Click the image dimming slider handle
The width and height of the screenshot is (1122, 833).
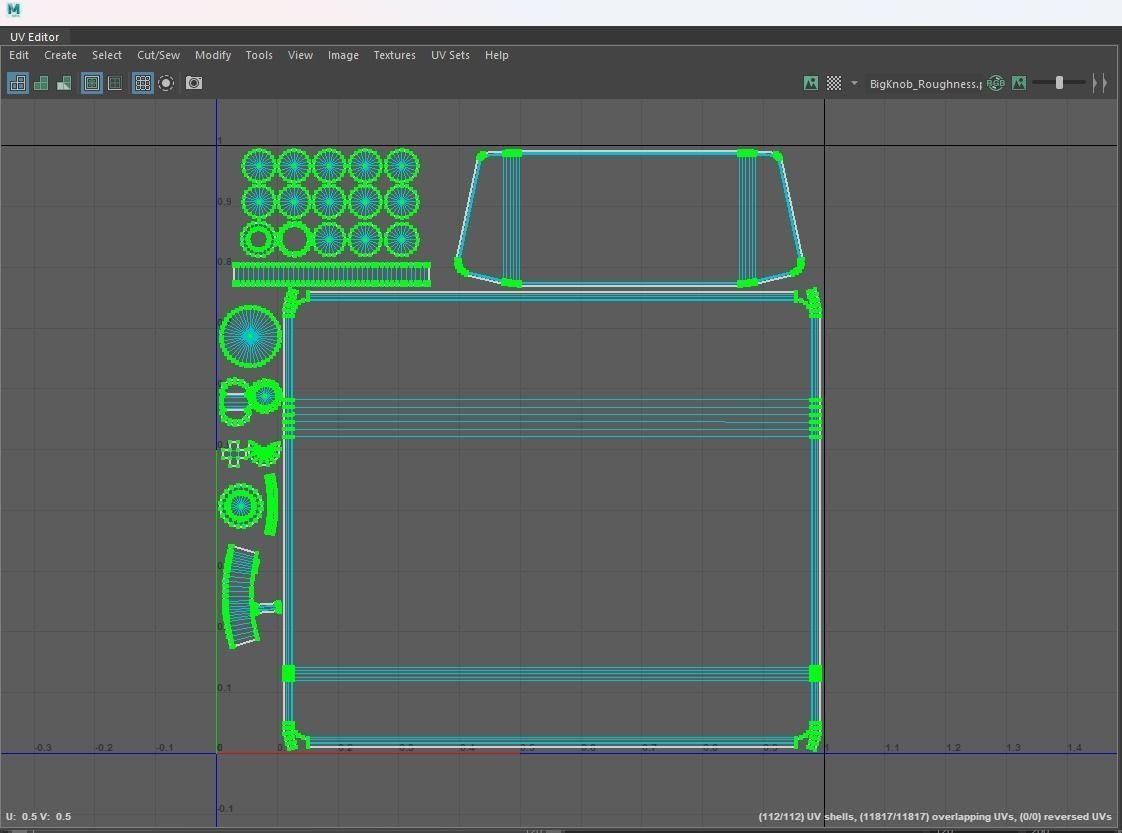coord(1059,83)
